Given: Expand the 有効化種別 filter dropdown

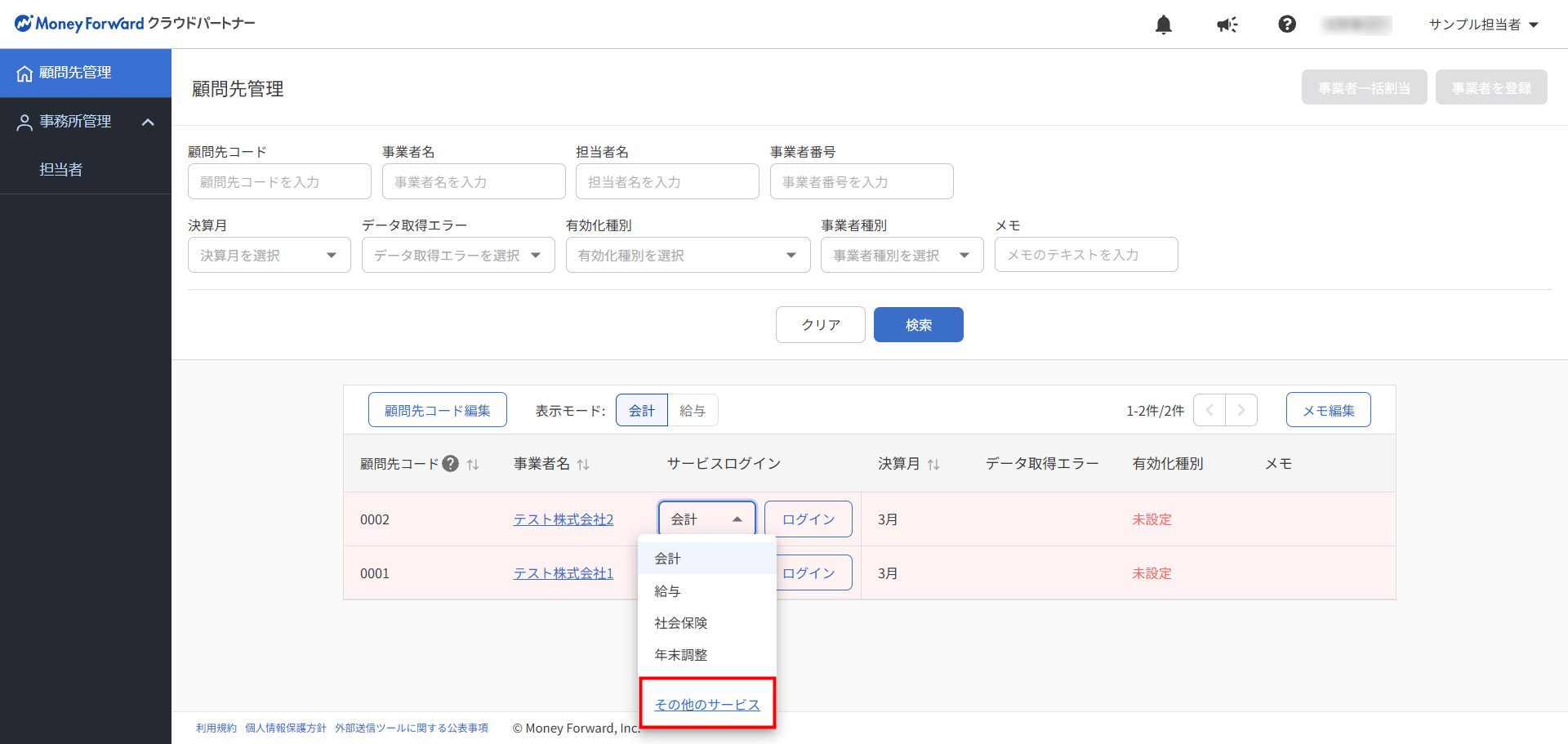Looking at the screenshot, I should 688,255.
